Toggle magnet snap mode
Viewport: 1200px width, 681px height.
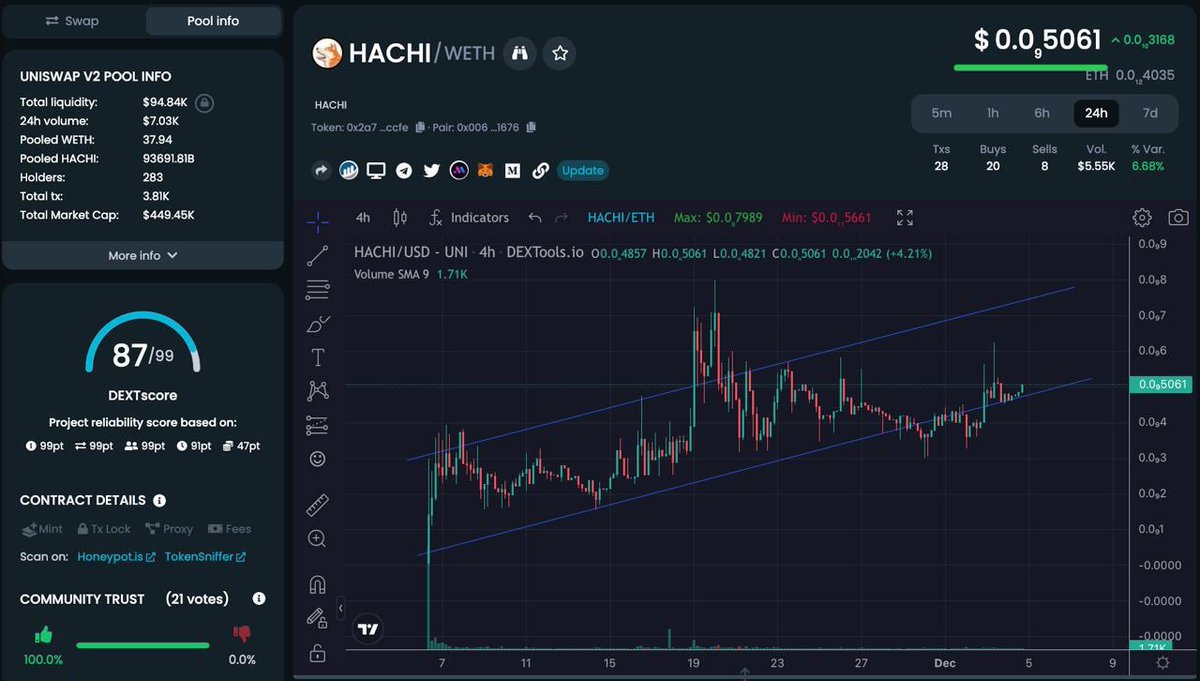[x=318, y=585]
